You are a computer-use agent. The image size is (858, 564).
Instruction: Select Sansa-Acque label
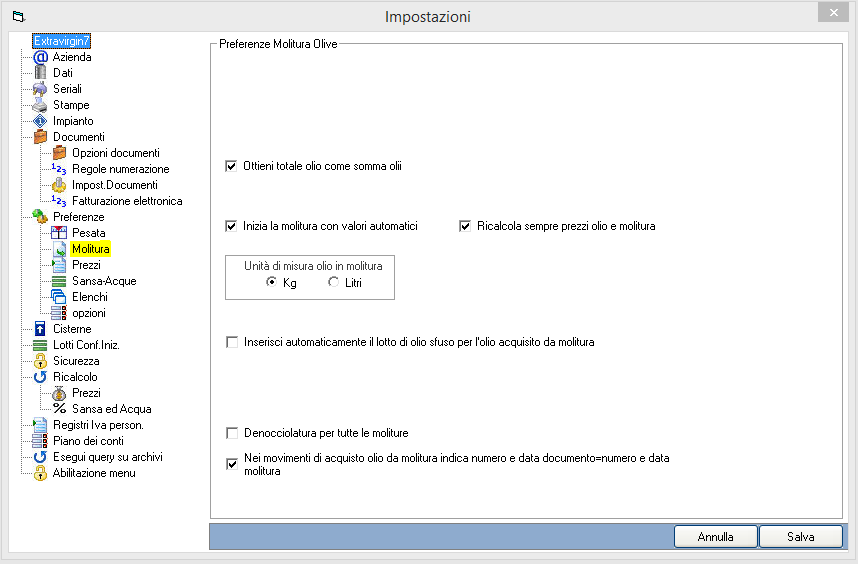[x=105, y=281]
